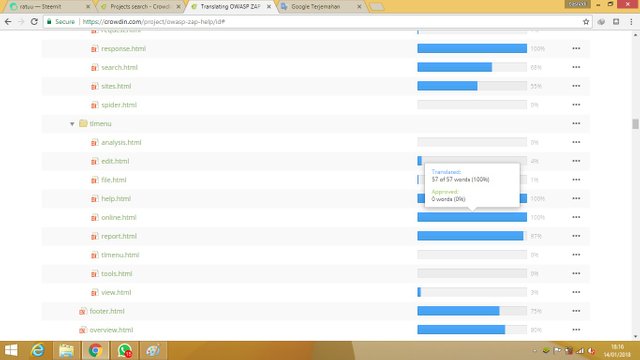Open options menu for tools.html row
Image resolution: width=640 pixels, height=360 pixels.
pos(576,274)
